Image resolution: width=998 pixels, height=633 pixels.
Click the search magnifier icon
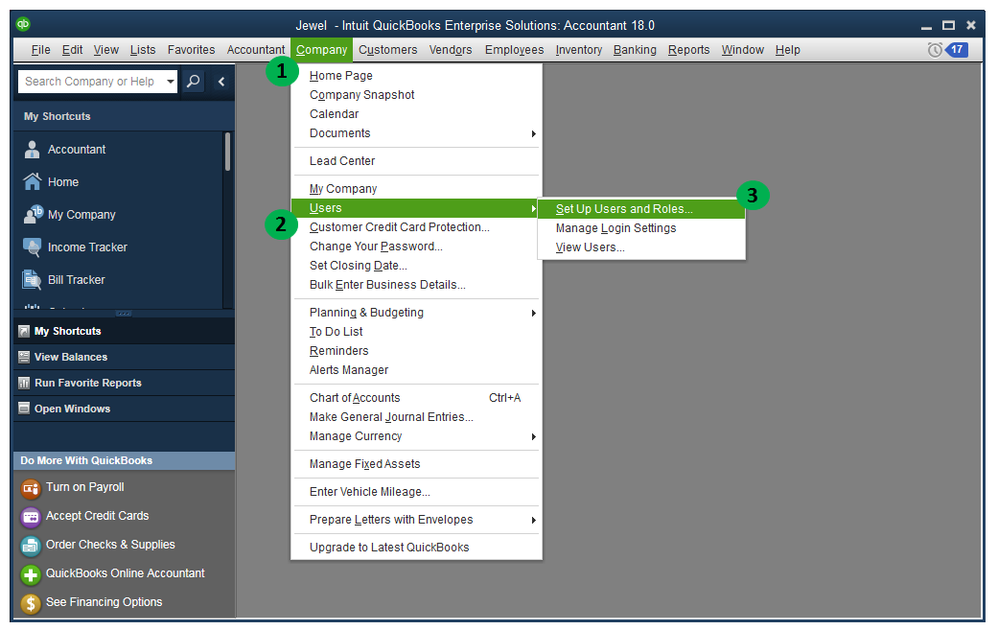(193, 81)
